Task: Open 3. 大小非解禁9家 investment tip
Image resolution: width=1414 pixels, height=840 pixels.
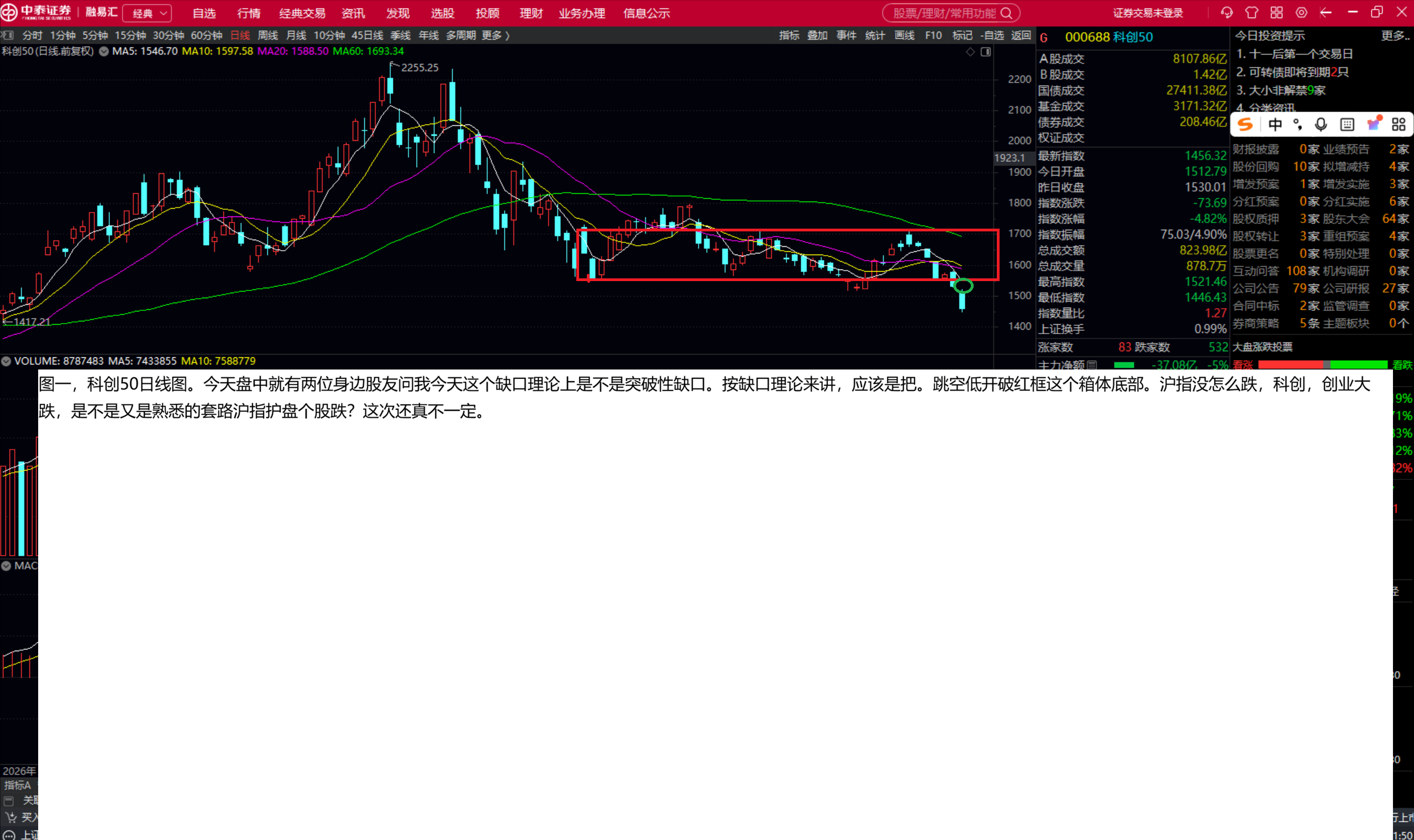Action: click(x=1280, y=91)
